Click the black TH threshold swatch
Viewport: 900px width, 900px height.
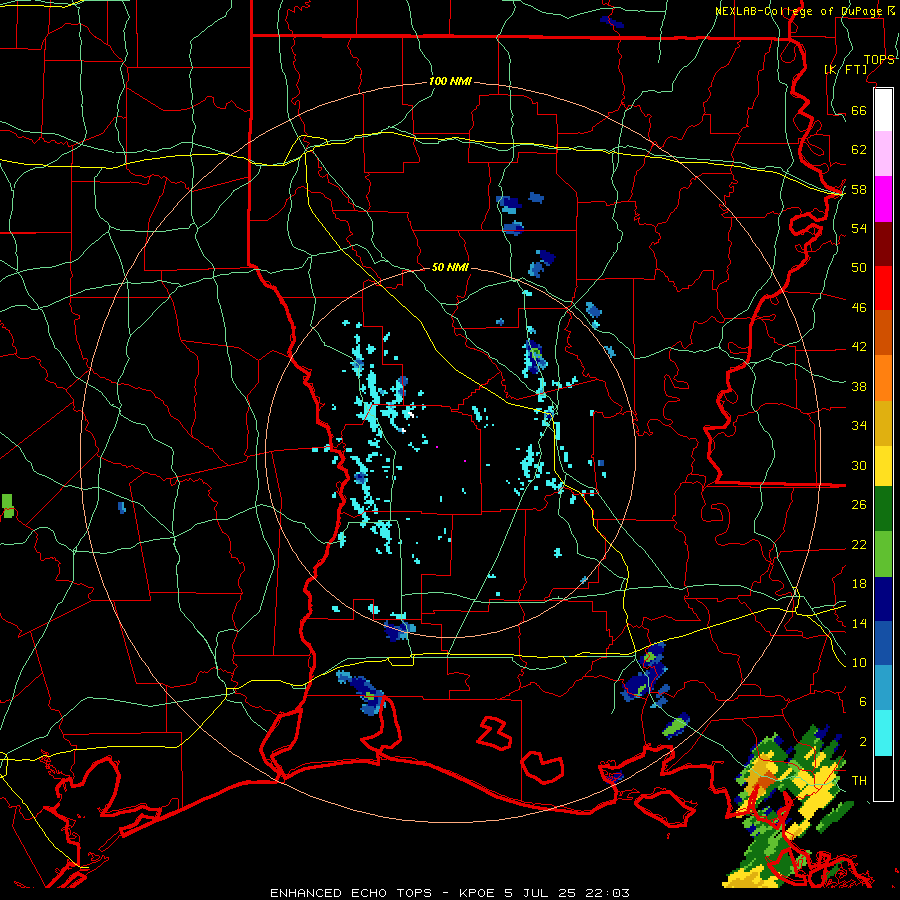(883, 778)
